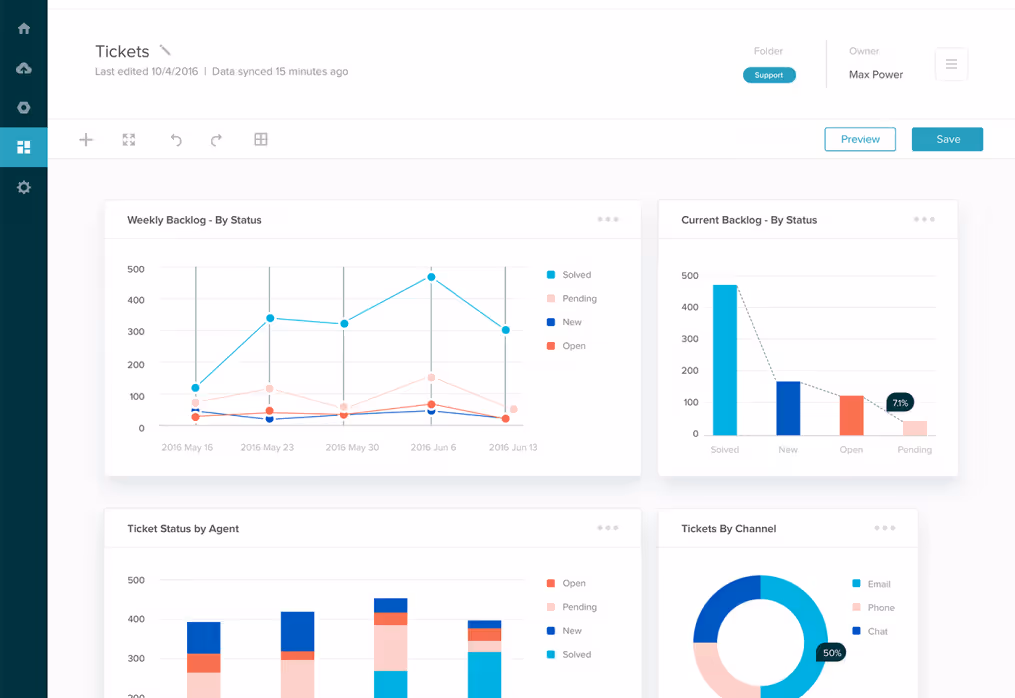This screenshot has width=1015, height=698.
Task: Click Data synced 15 minutes ago text
Action: click(x=280, y=71)
